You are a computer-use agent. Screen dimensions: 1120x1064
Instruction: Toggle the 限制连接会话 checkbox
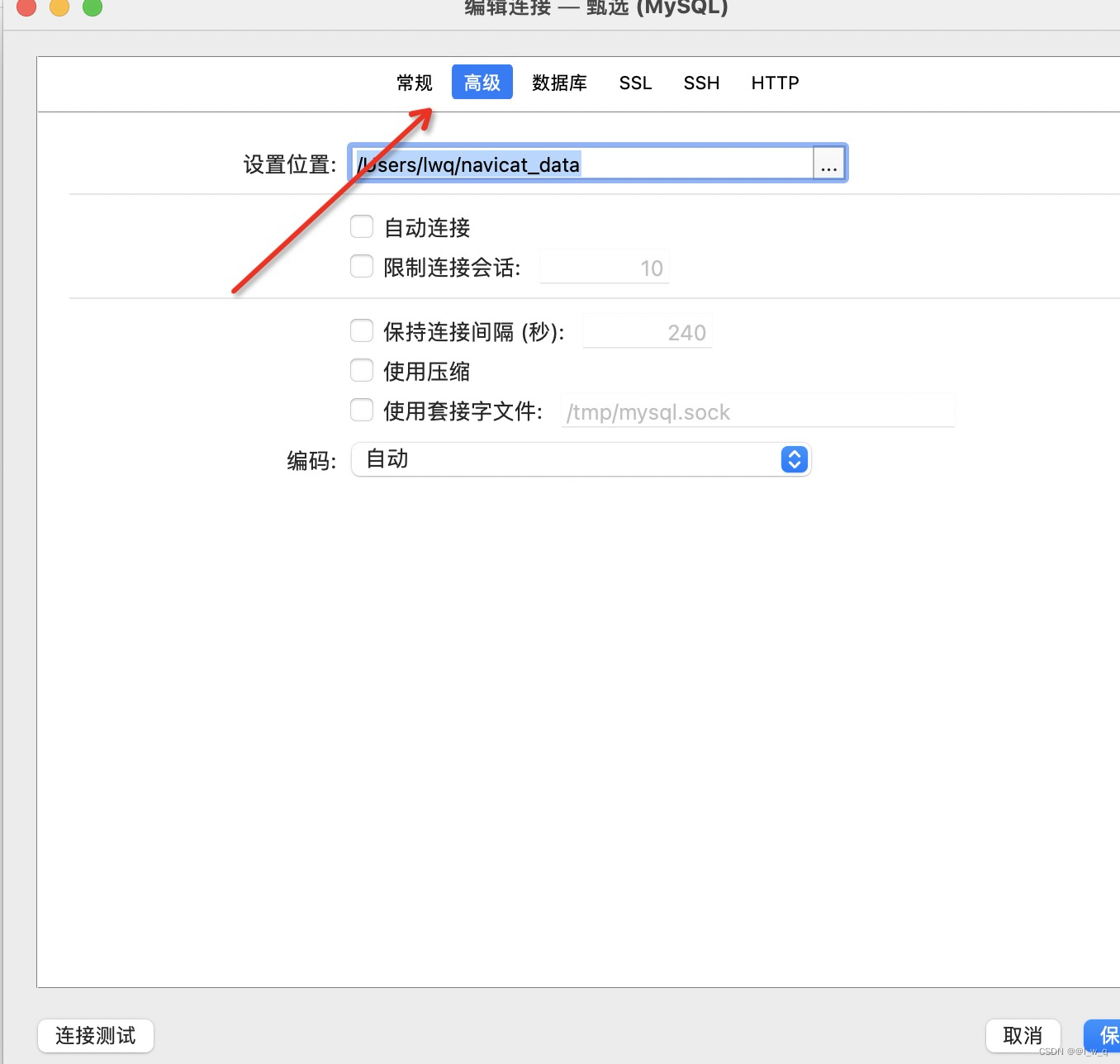tap(362, 266)
